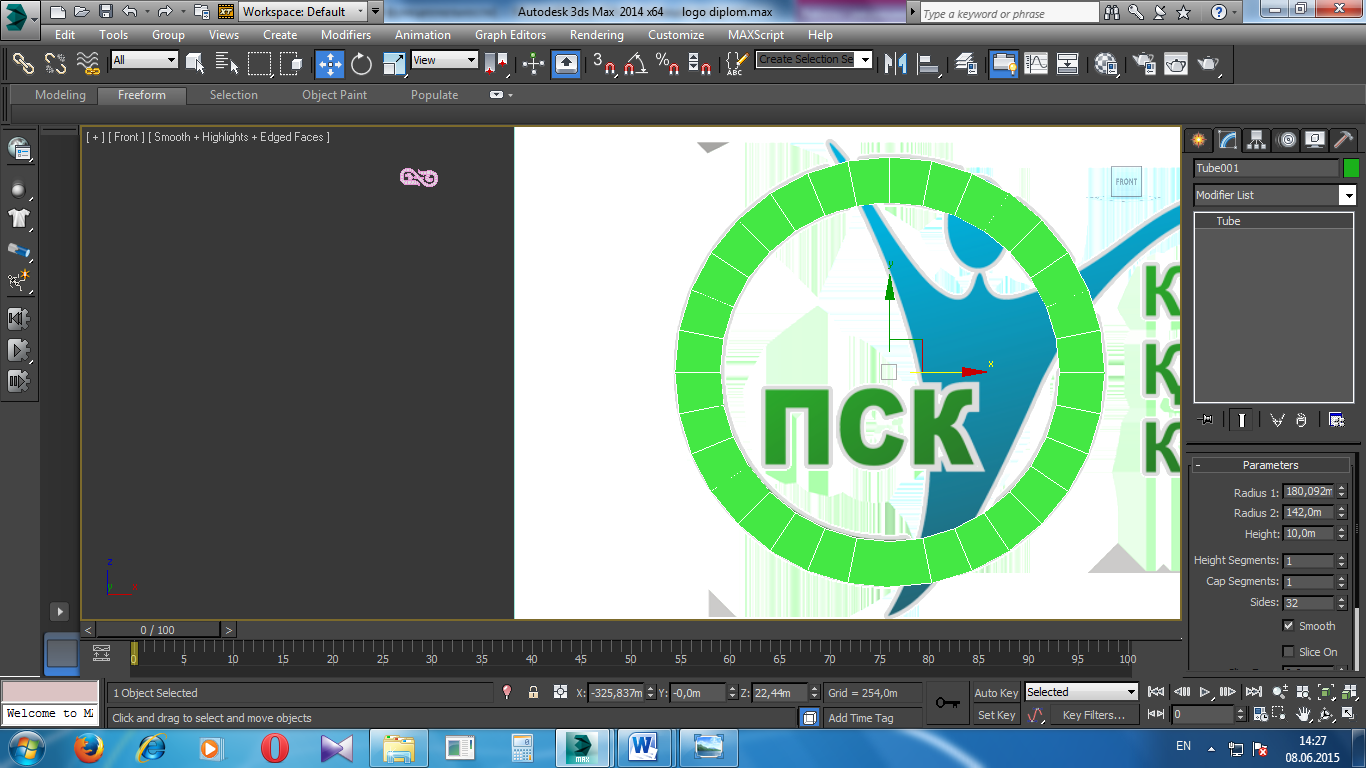Open the Material Editor icon
The height and width of the screenshot is (768, 1366).
coord(1106,64)
